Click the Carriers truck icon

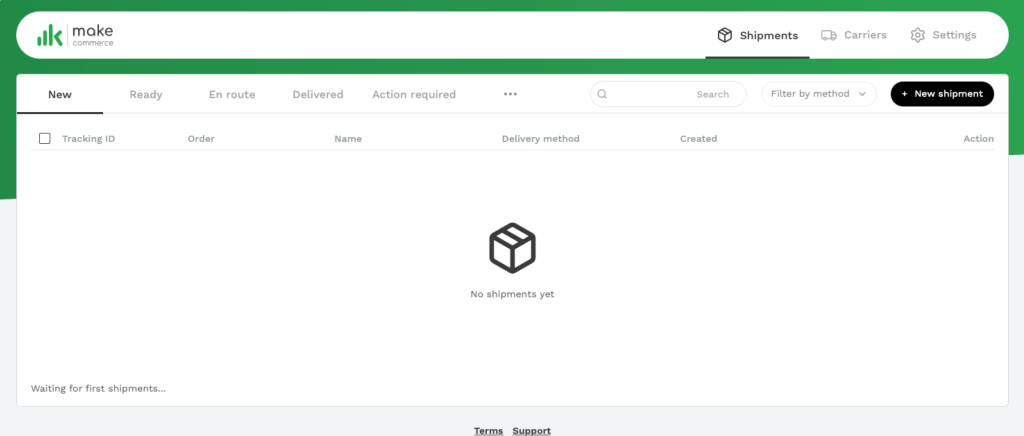(829, 35)
